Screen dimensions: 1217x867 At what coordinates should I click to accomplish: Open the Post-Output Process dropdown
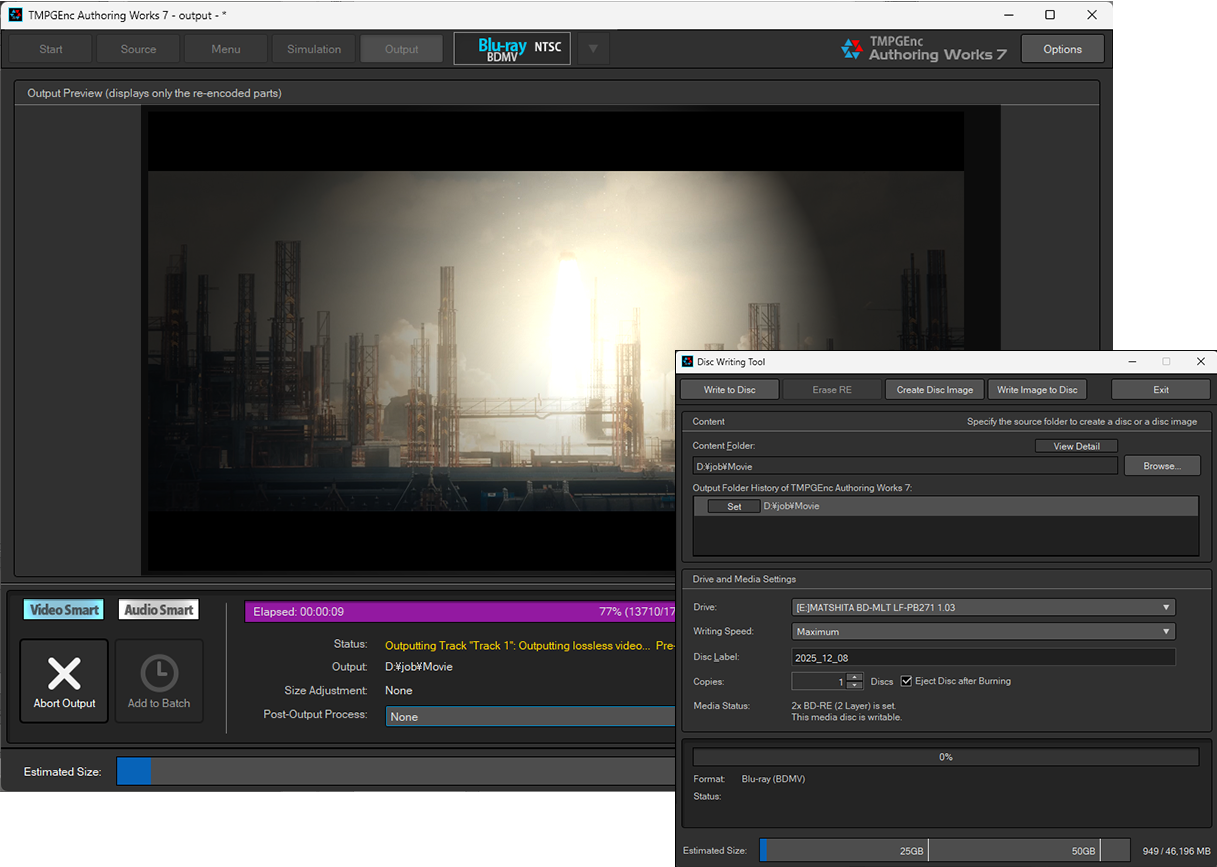(x=530, y=717)
